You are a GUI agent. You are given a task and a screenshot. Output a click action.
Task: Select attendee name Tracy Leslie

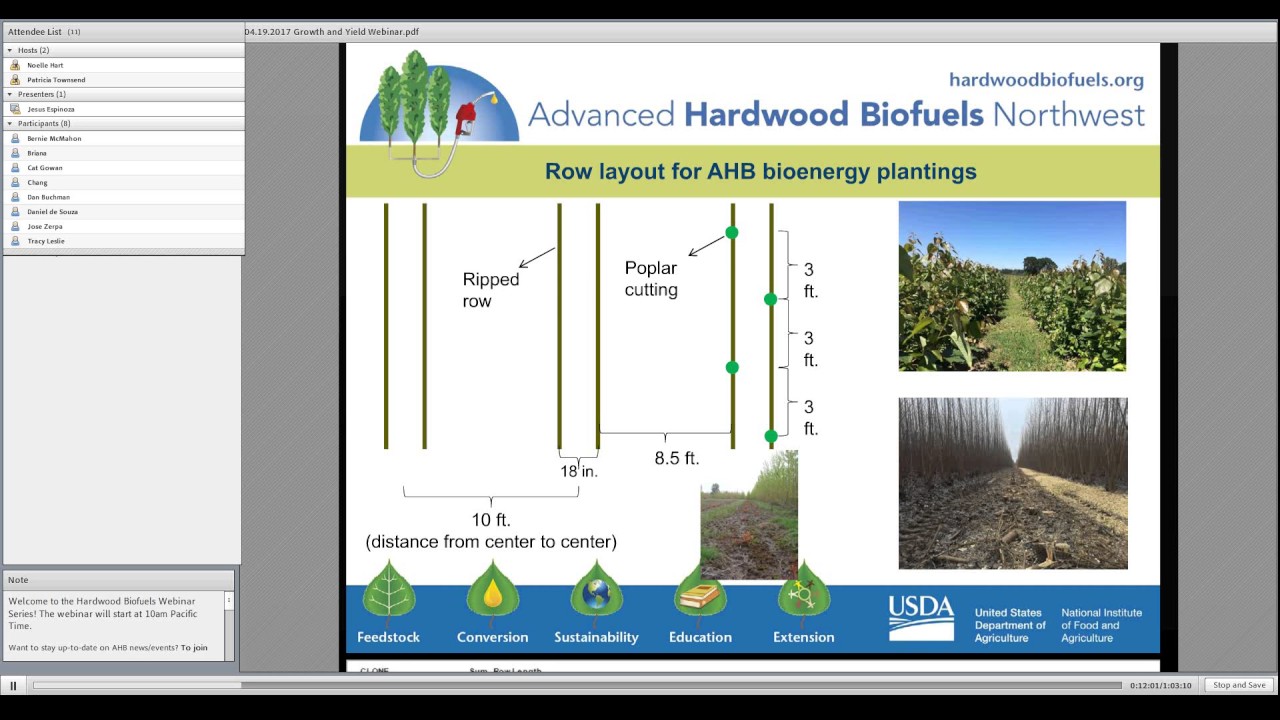coord(46,241)
